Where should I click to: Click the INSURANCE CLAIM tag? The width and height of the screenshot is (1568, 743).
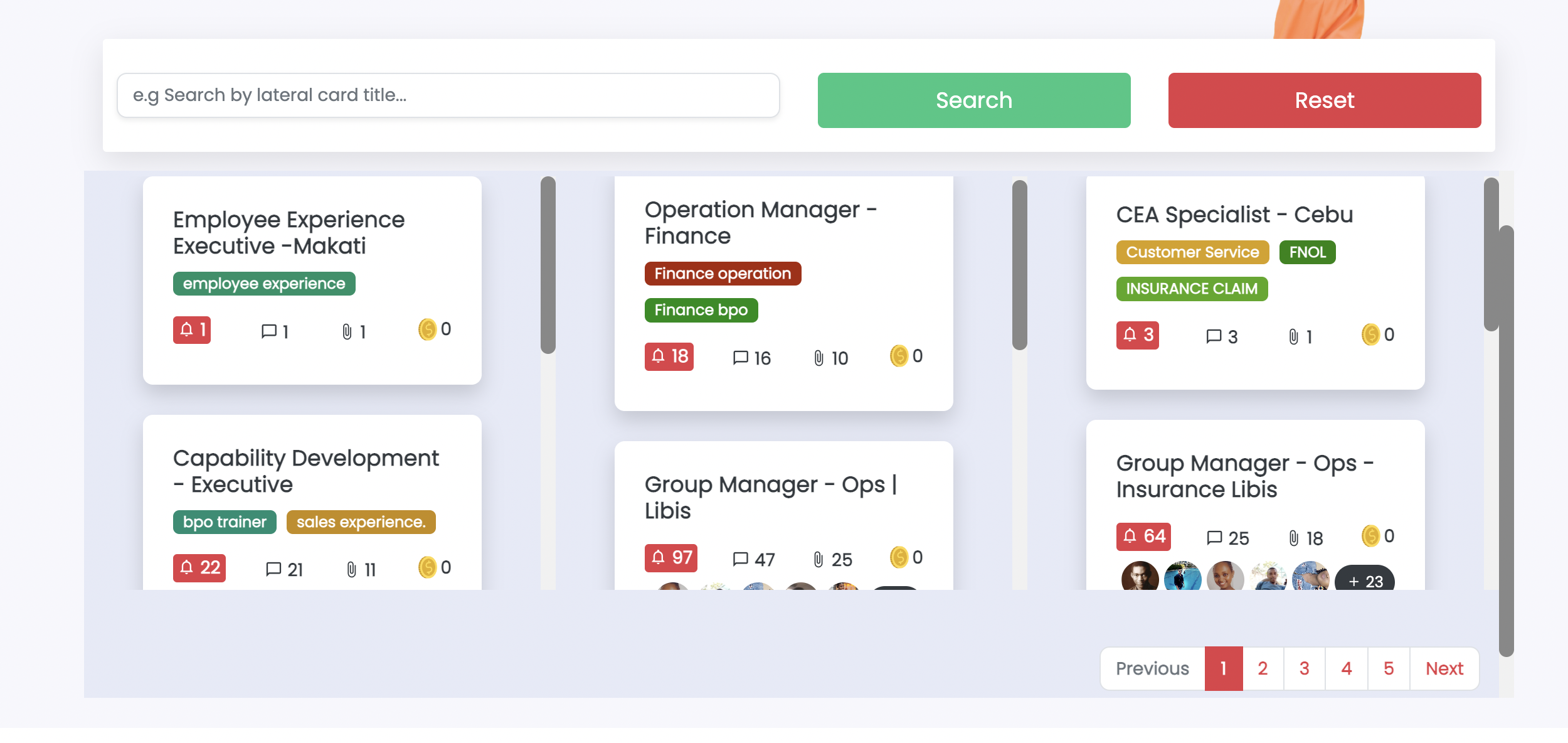tap(1191, 289)
